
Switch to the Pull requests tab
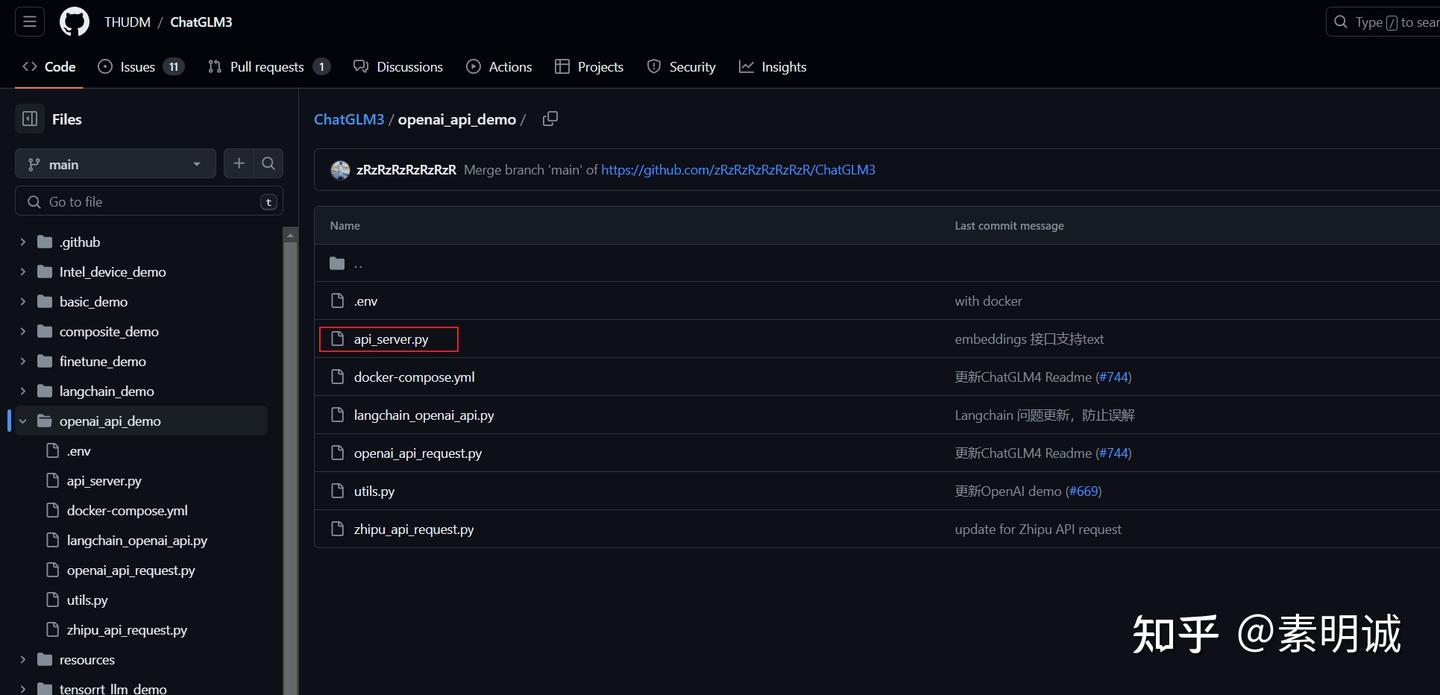[x=268, y=67]
